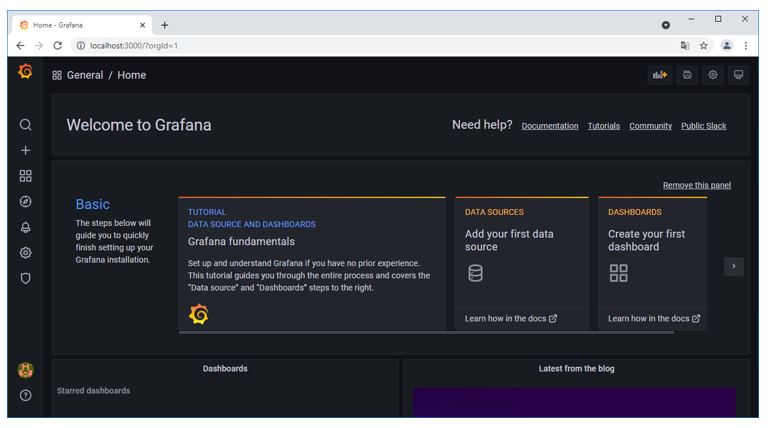Open the Alerting bell icon

[26, 227]
